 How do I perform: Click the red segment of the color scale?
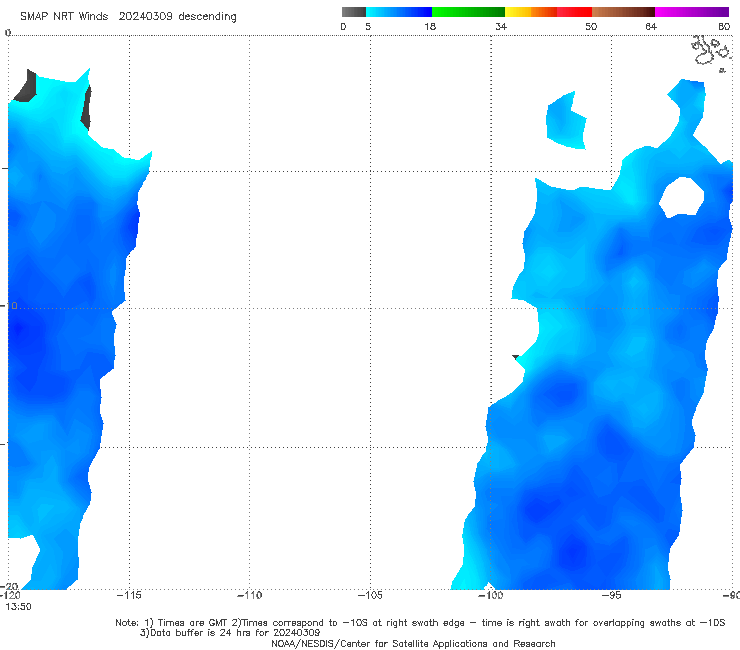click(x=574, y=12)
